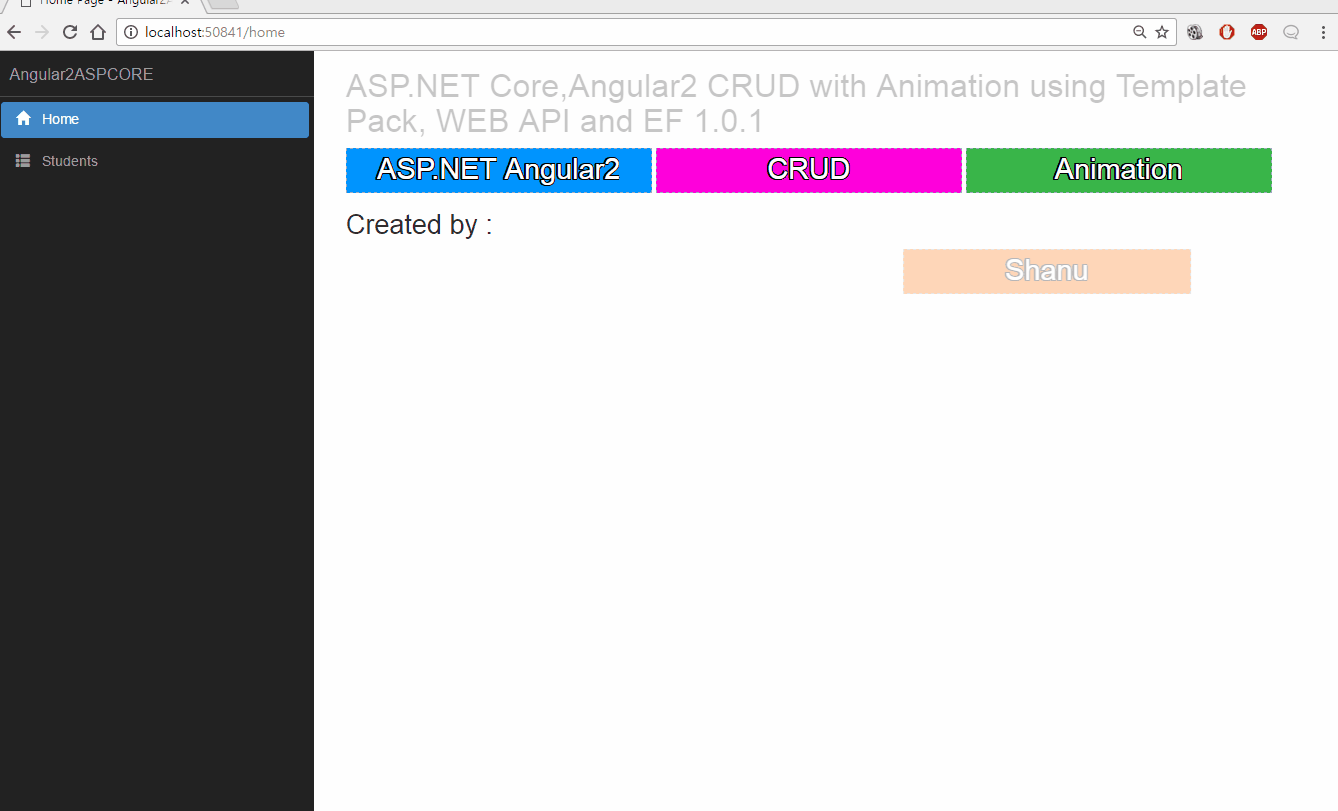
Task: Open the browser three-dot menu
Action: pyautogui.click(x=1323, y=32)
